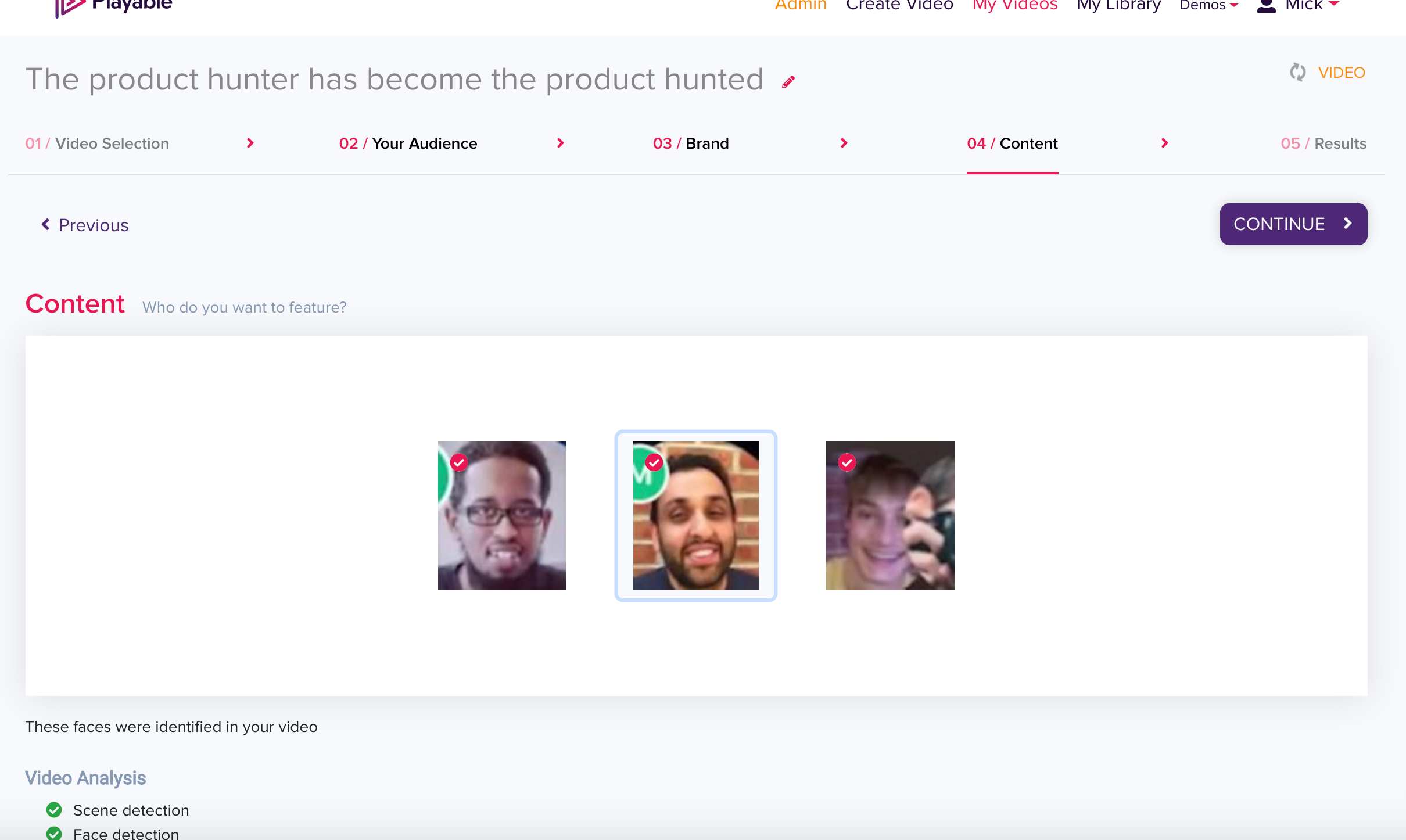Viewport: 1406px width, 840px height.
Task: Uncheck the man with glasses face
Action: click(x=459, y=462)
